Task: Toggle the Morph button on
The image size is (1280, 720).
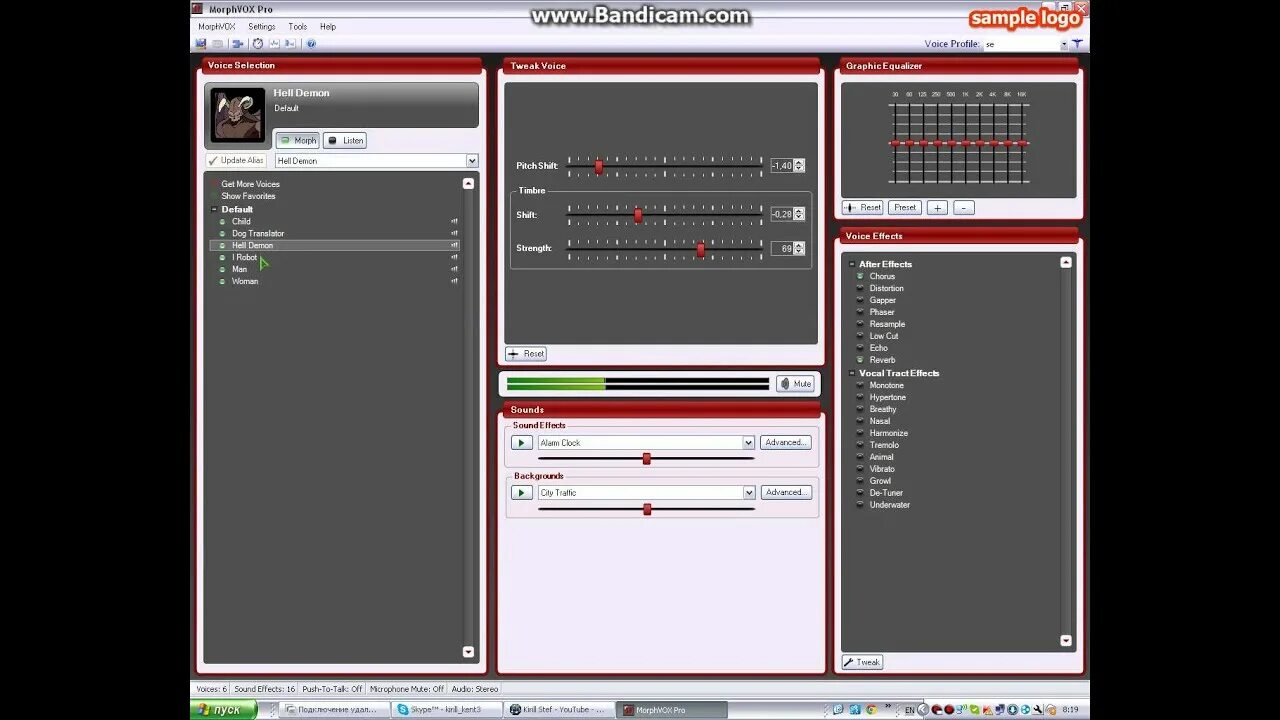Action: coord(297,141)
